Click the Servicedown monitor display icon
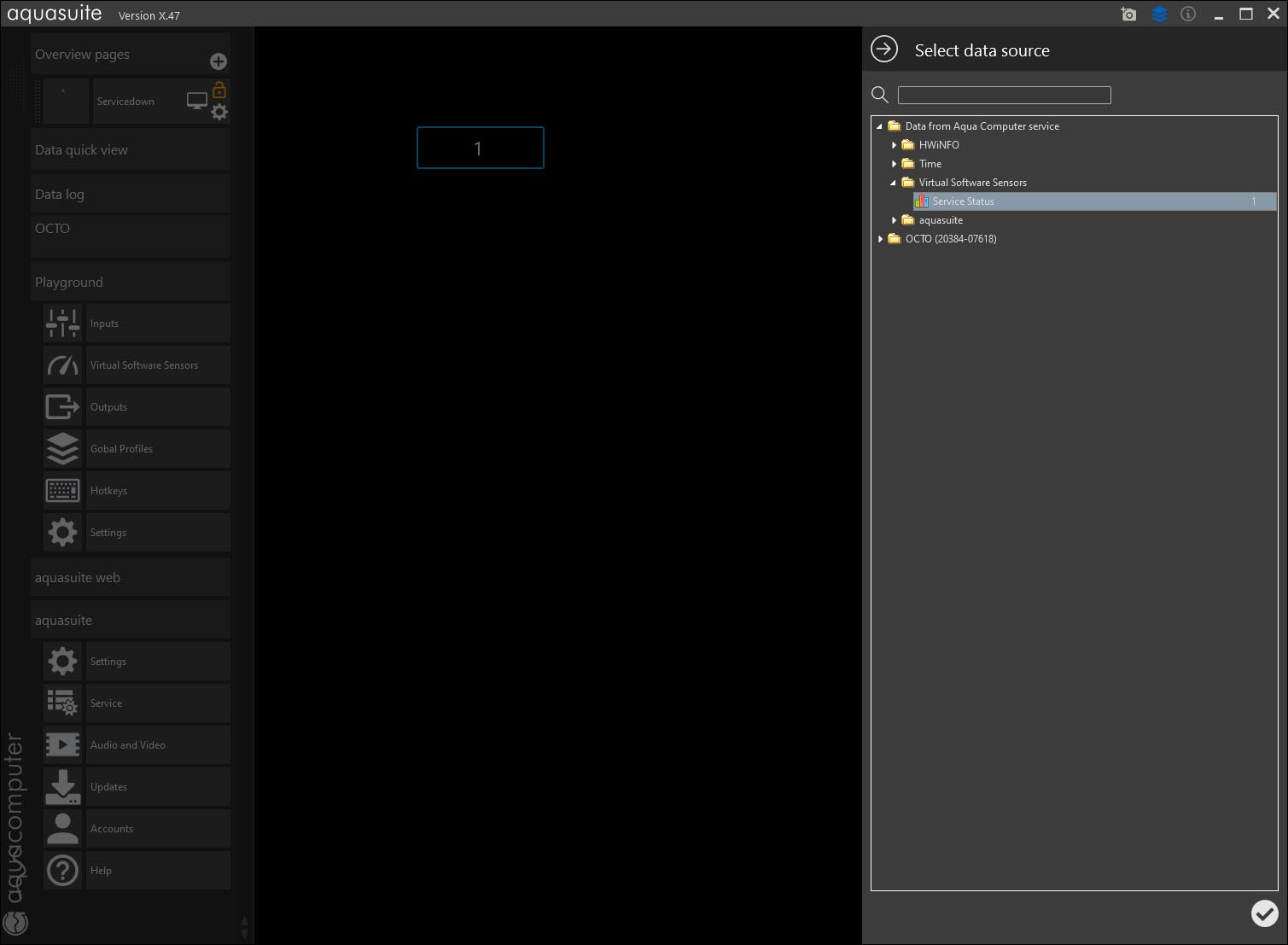 [196, 101]
